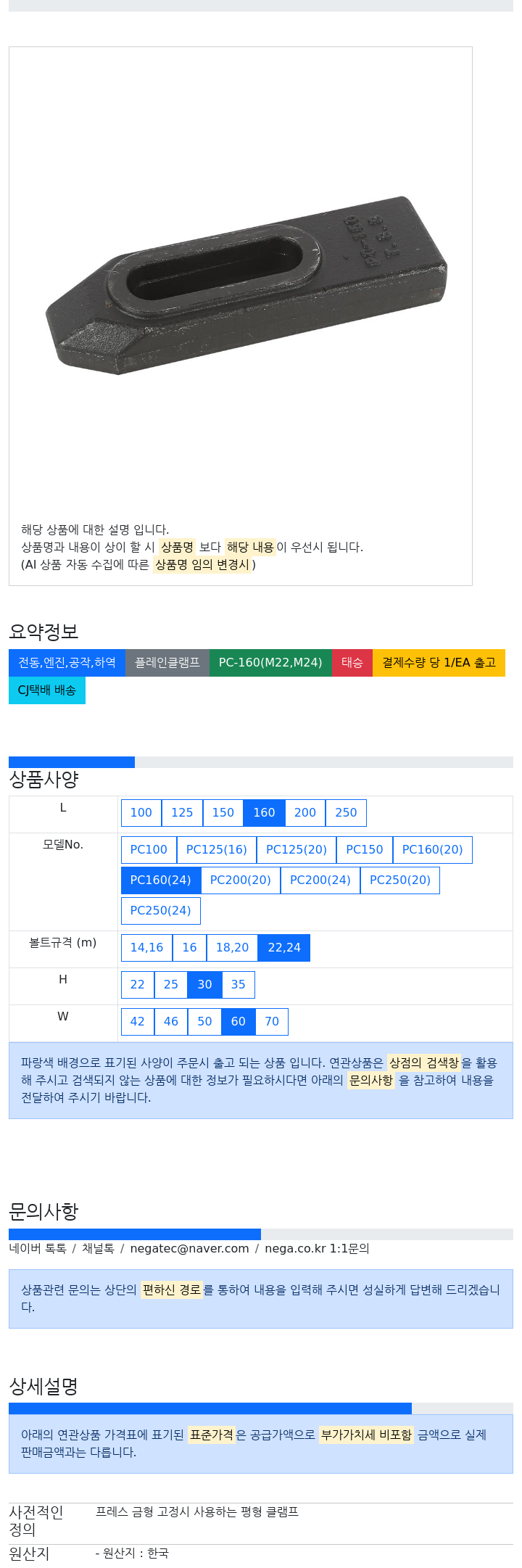Choose the 250 length option

pyautogui.click(x=346, y=813)
